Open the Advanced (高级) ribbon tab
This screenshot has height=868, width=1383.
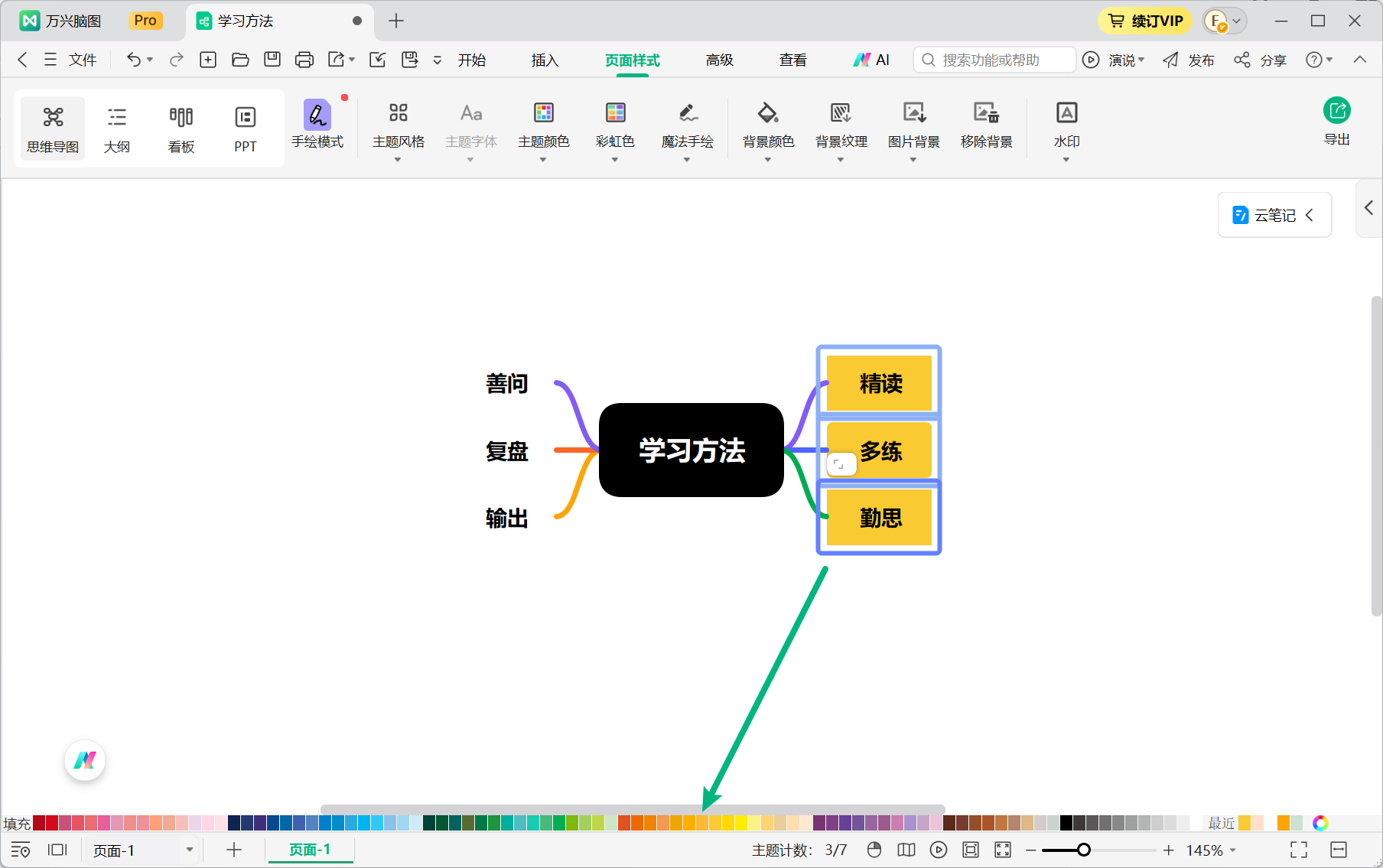pos(720,60)
